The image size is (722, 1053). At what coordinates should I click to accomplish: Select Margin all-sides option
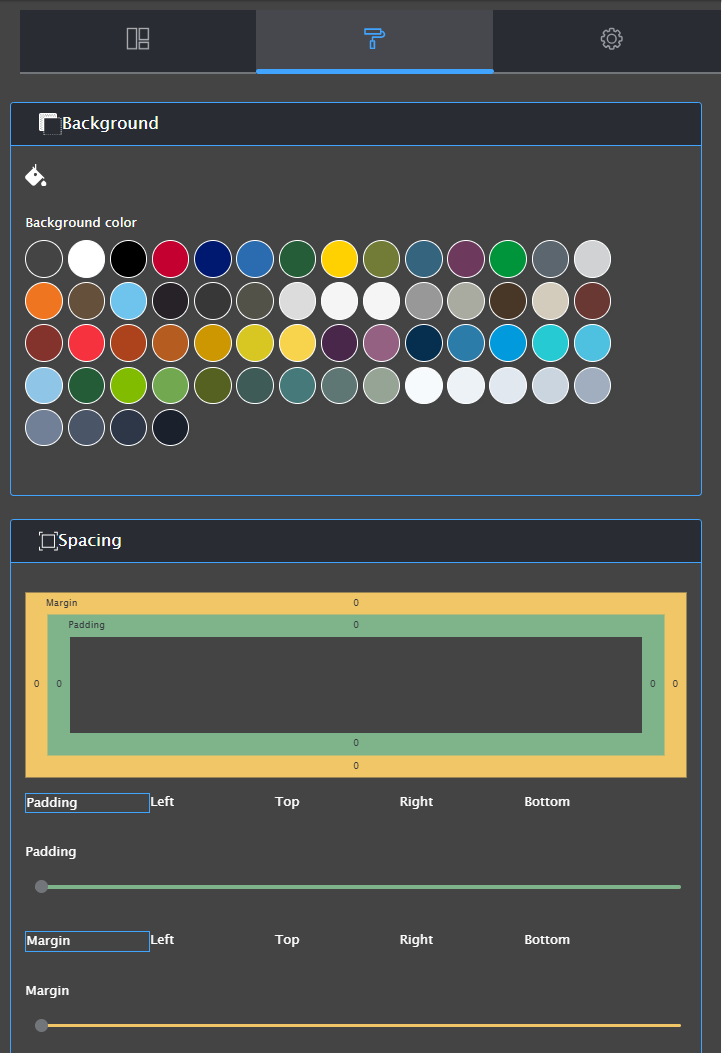tap(87, 941)
